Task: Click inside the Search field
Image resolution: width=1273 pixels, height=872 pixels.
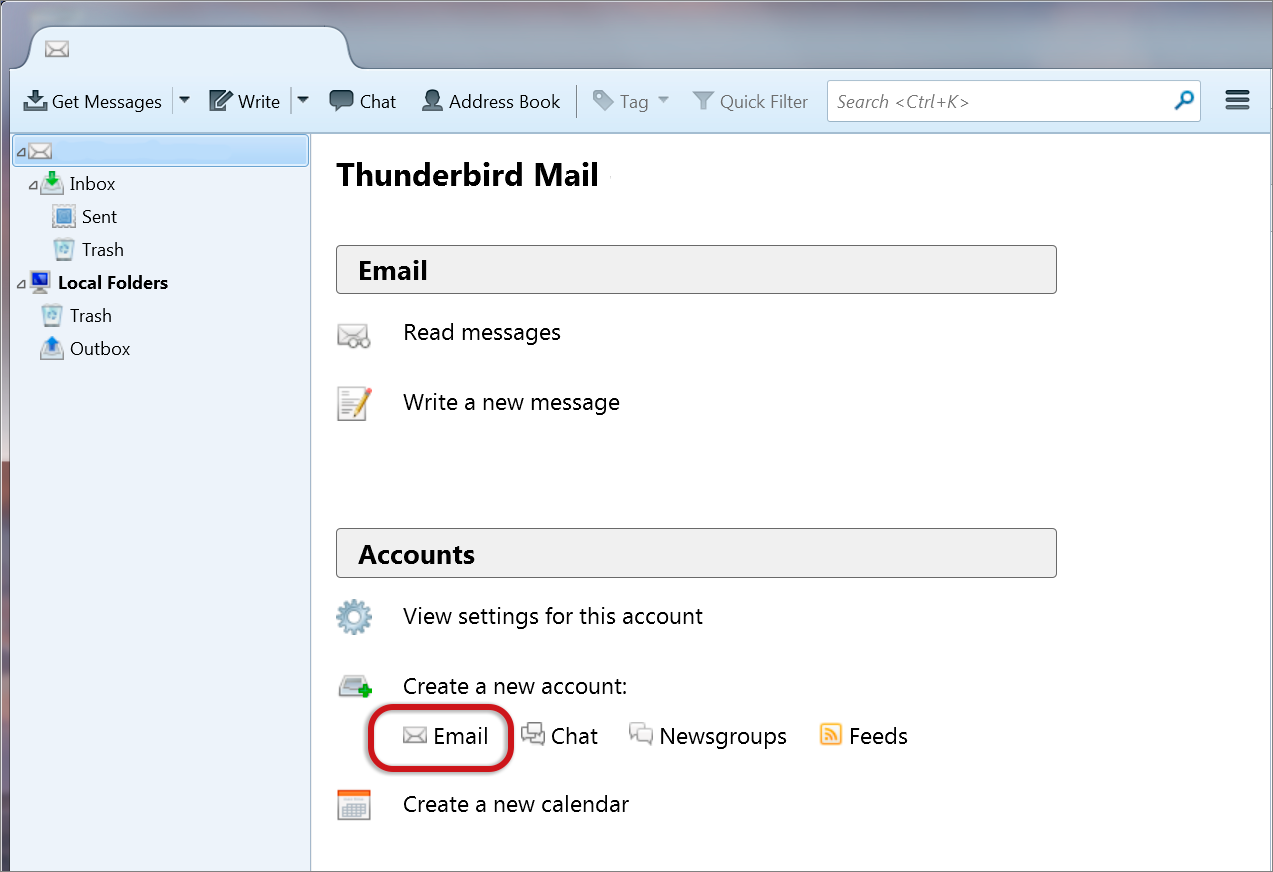Action: [1000, 100]
